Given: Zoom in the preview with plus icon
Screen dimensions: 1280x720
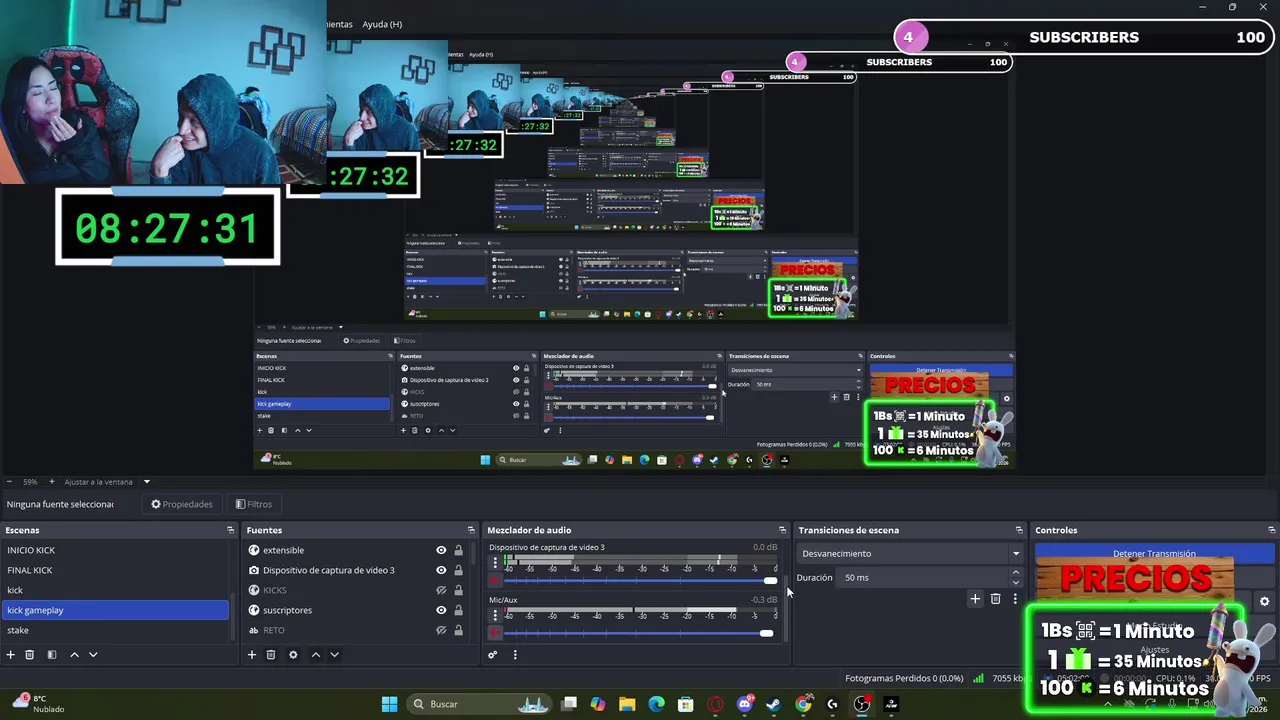Looking at the screenshot, I should pos(52,482).
